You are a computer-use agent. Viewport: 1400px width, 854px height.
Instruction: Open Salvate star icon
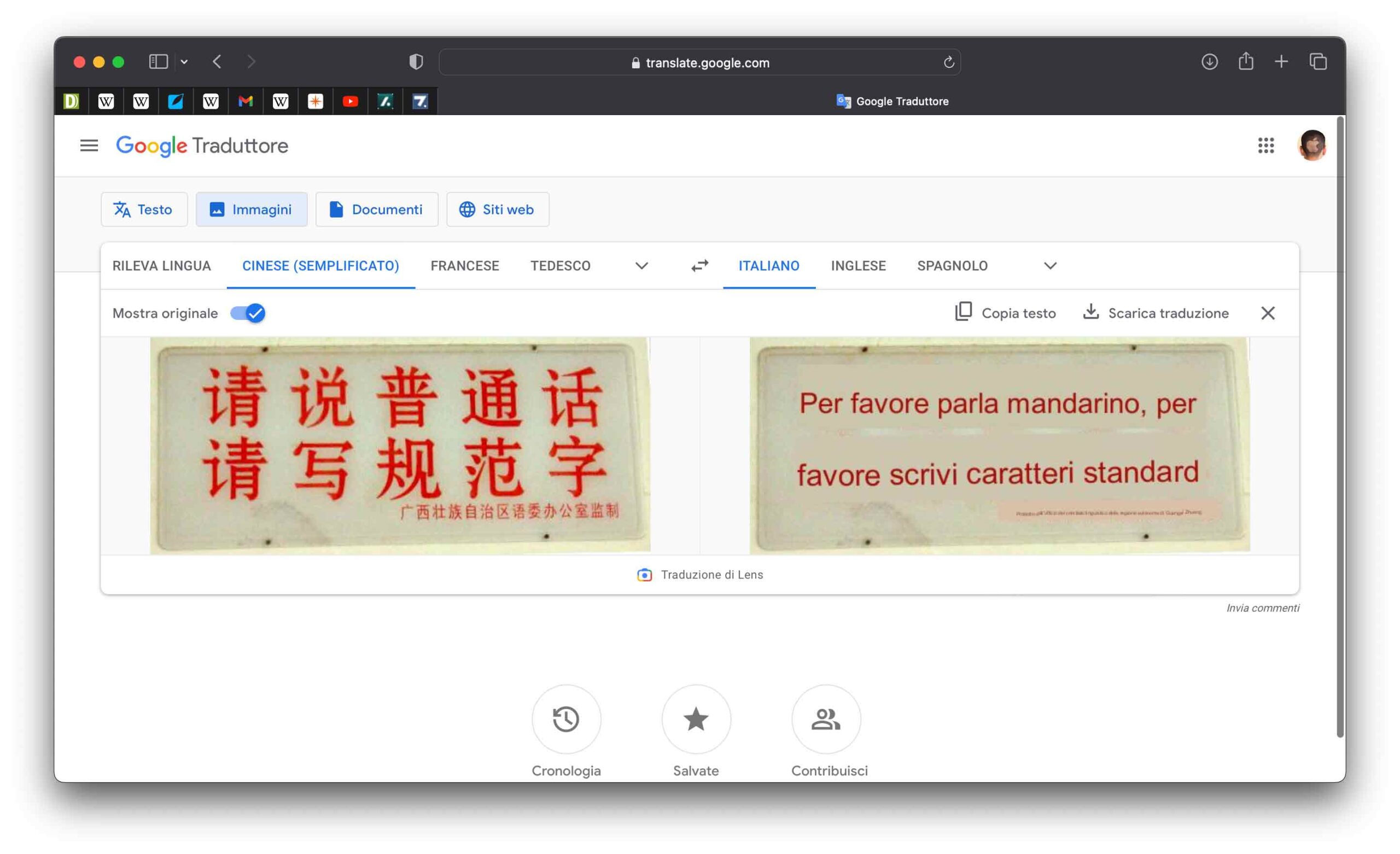[696, 719]
